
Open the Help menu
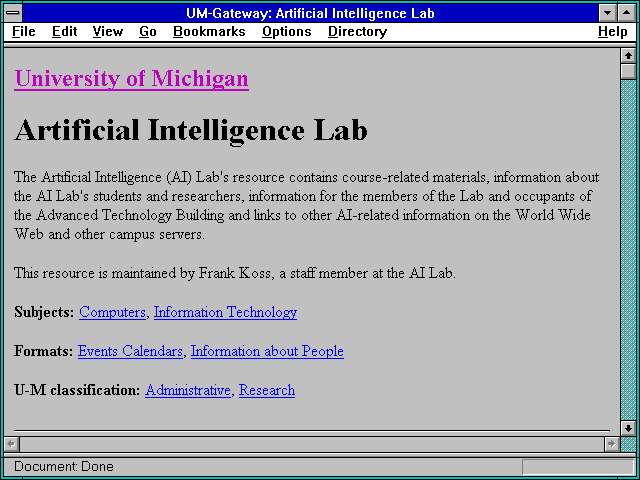(613, 32)
